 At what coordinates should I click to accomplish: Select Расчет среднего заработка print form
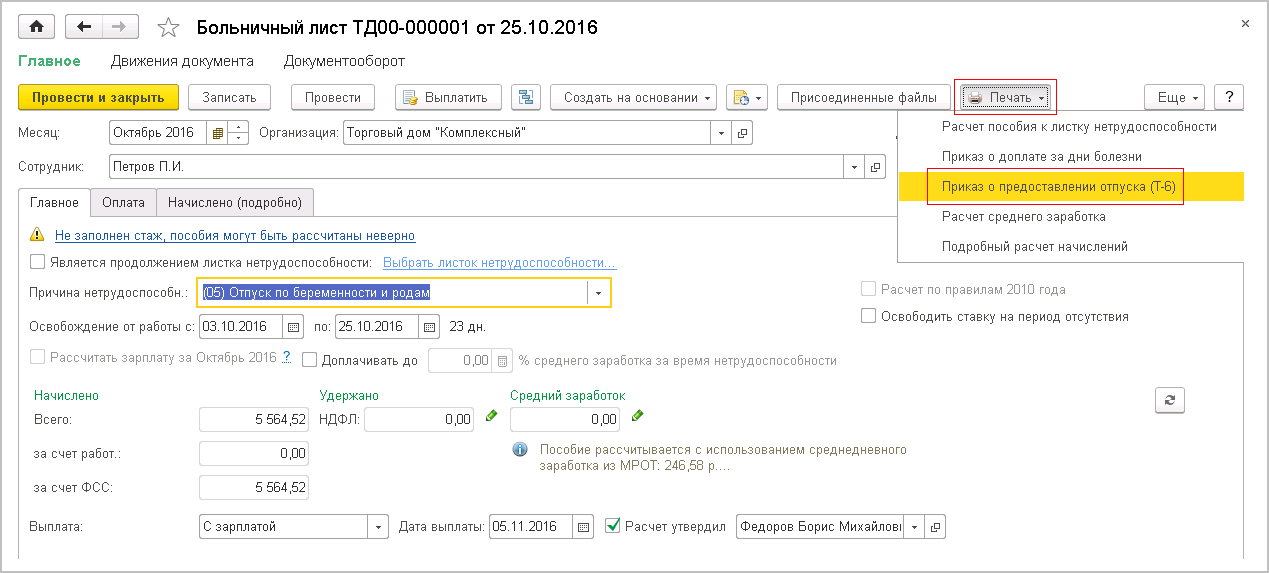coord(1023,216)
